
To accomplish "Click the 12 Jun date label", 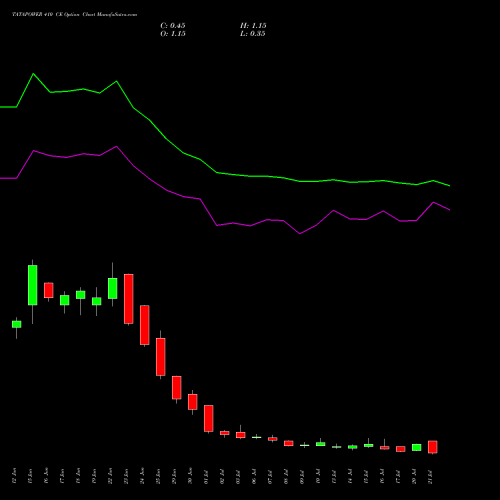I will [x=14, y=476].
